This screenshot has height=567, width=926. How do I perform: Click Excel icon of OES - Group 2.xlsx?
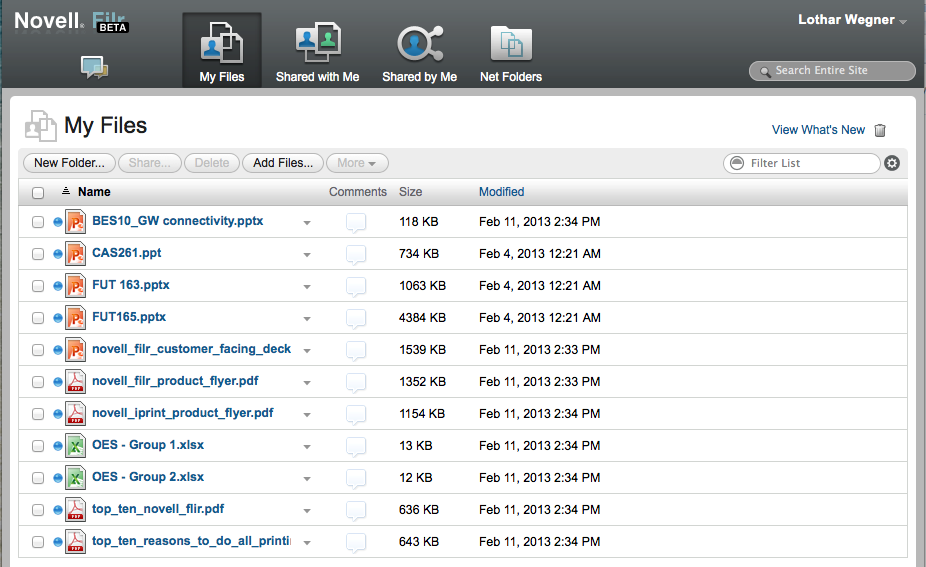coord(76,478)
